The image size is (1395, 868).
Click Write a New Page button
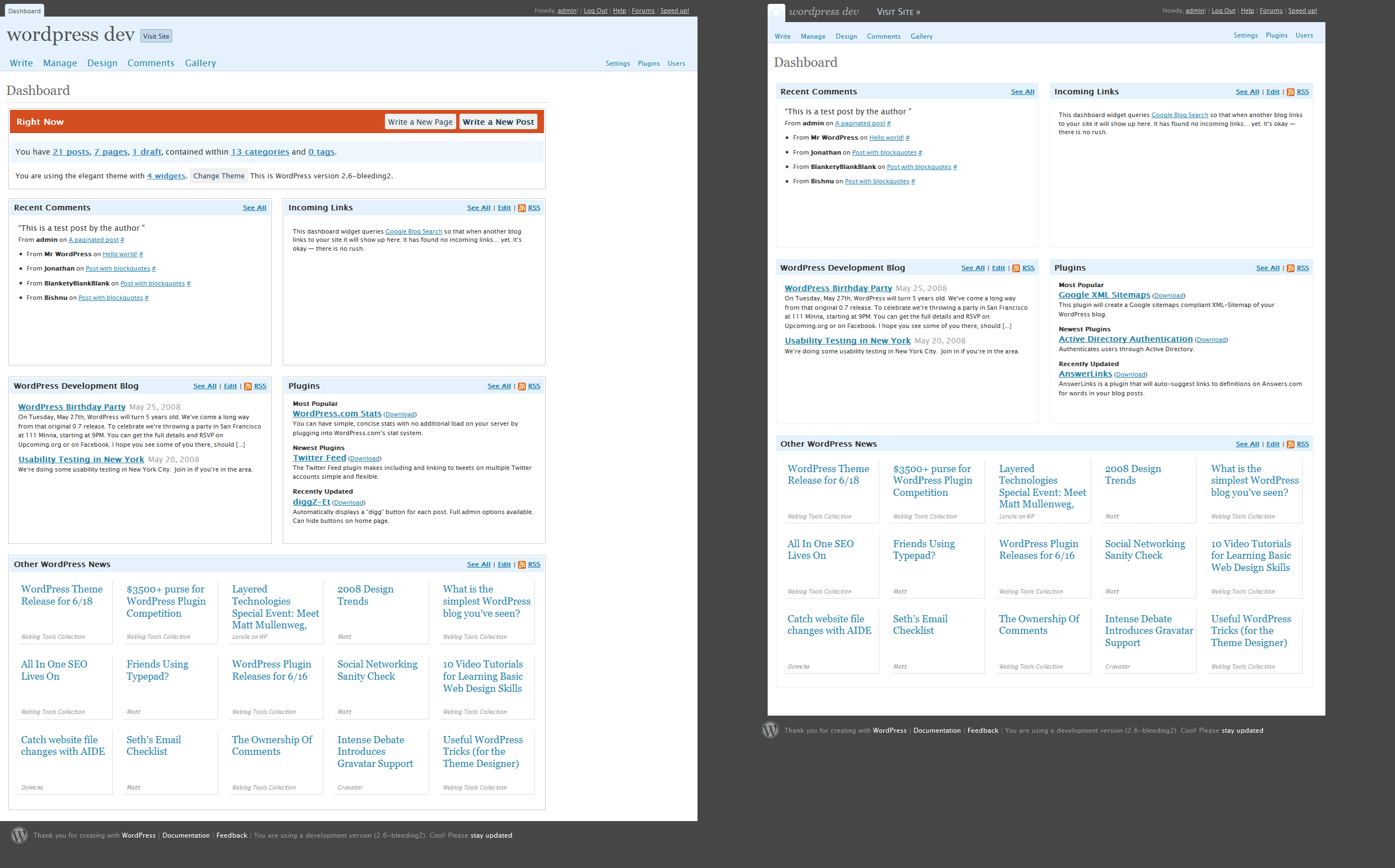[x=420, y=122]
